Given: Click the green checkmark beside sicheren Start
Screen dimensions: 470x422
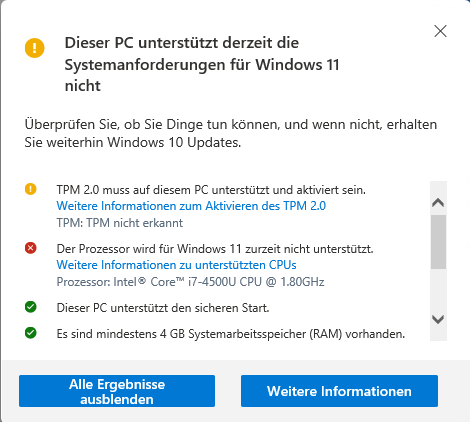Looking at the screenshot, I should (31, 307).
